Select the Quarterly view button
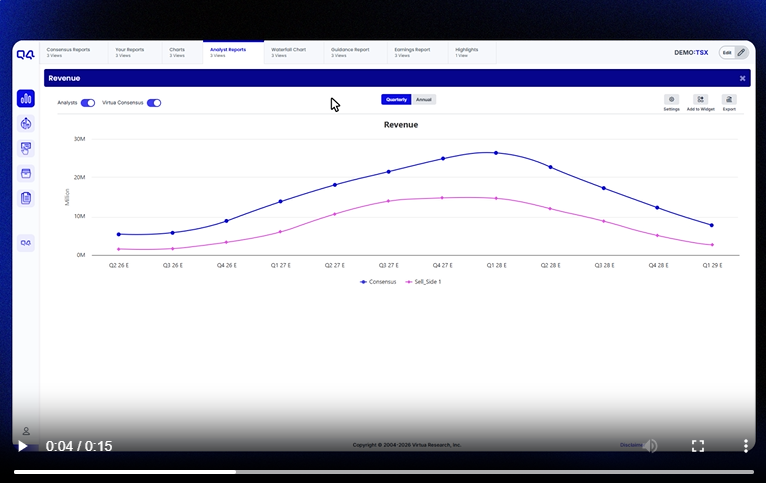This screenshot has height=483, width=766. pyautogui.click(x=396, y=100)
